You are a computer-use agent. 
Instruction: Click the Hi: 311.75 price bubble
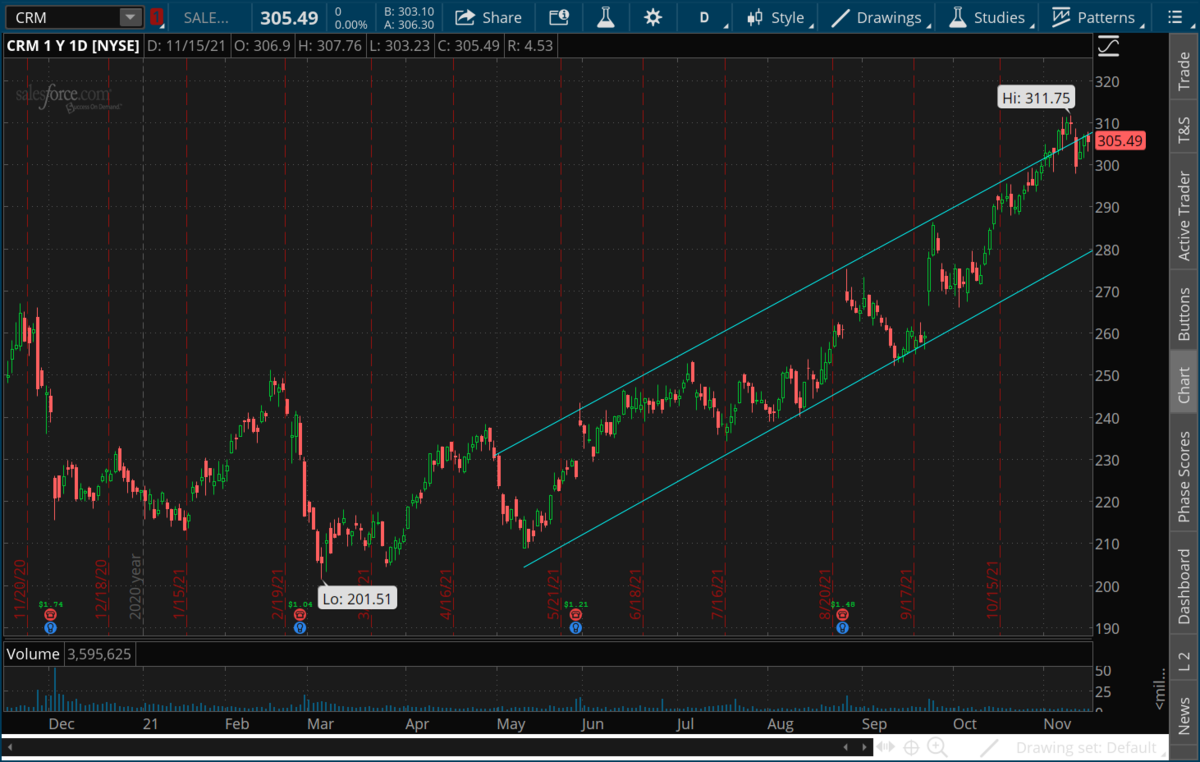[1034, 97]
